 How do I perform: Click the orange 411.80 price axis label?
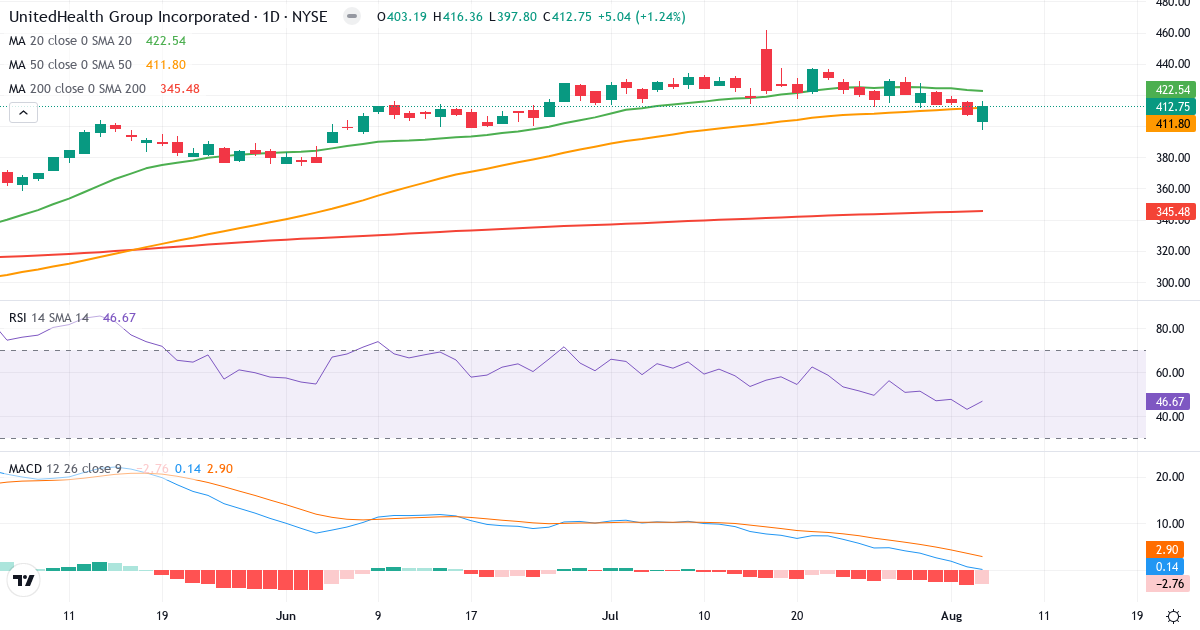pyautogui.click(x=1172, y=124)
